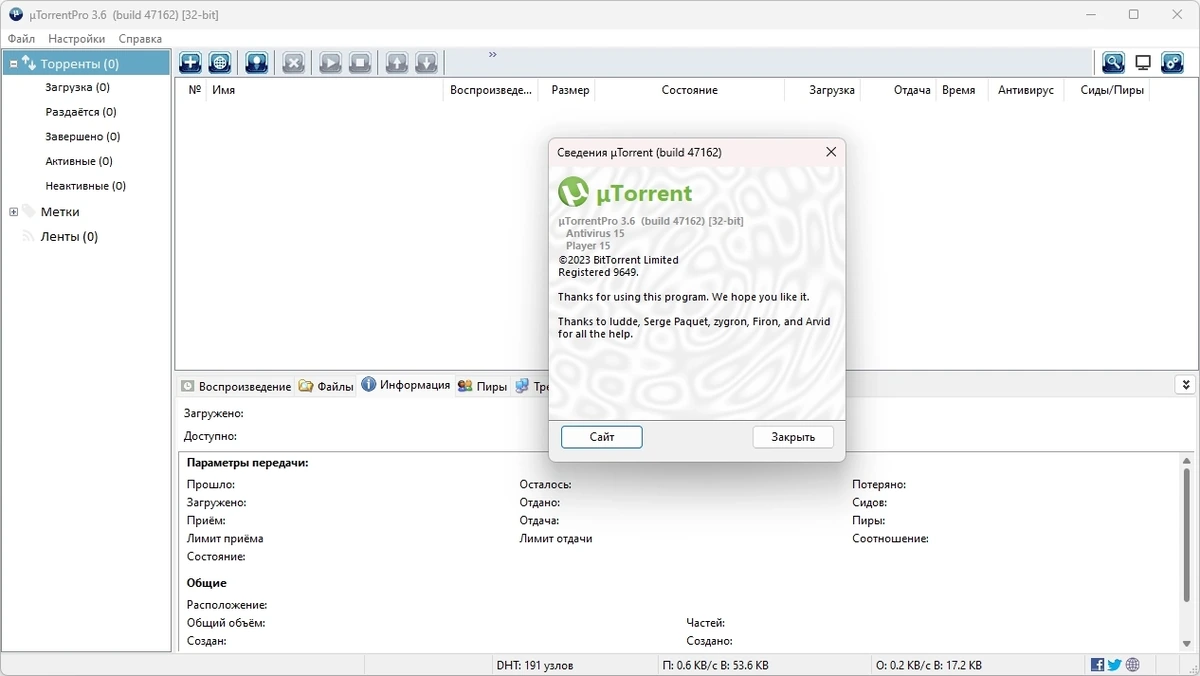Select Метки in sidebar
Viewport: 1200px width, 676px height.
click(60, 212)
